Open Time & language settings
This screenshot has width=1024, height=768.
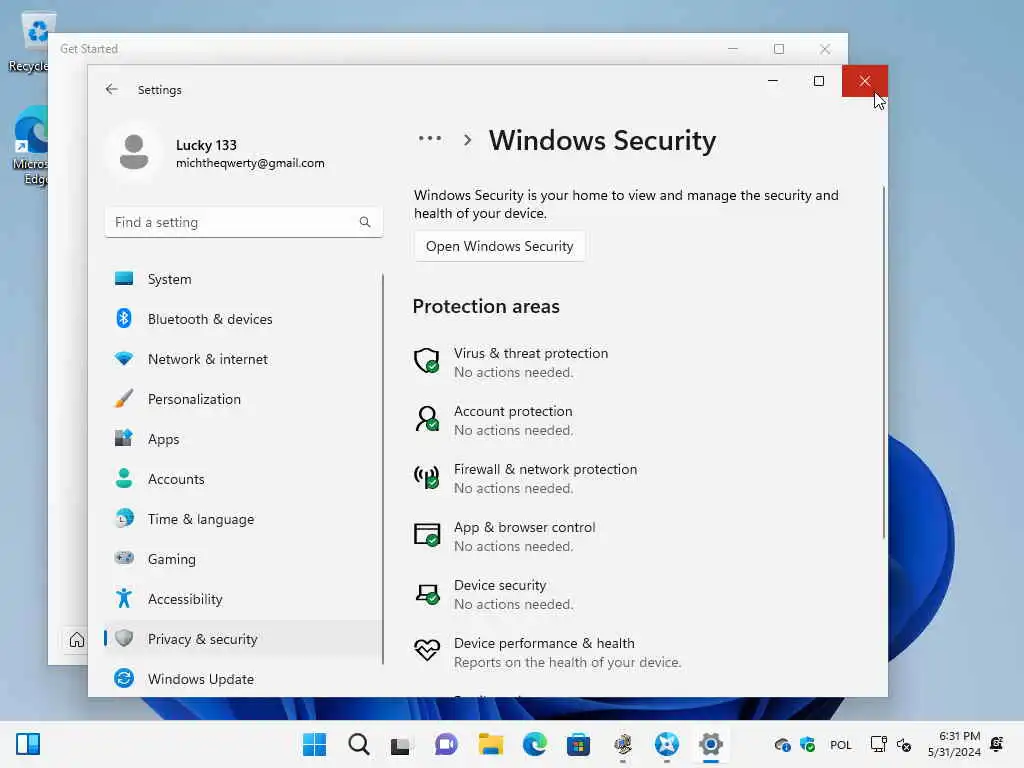tap(243, 519)
